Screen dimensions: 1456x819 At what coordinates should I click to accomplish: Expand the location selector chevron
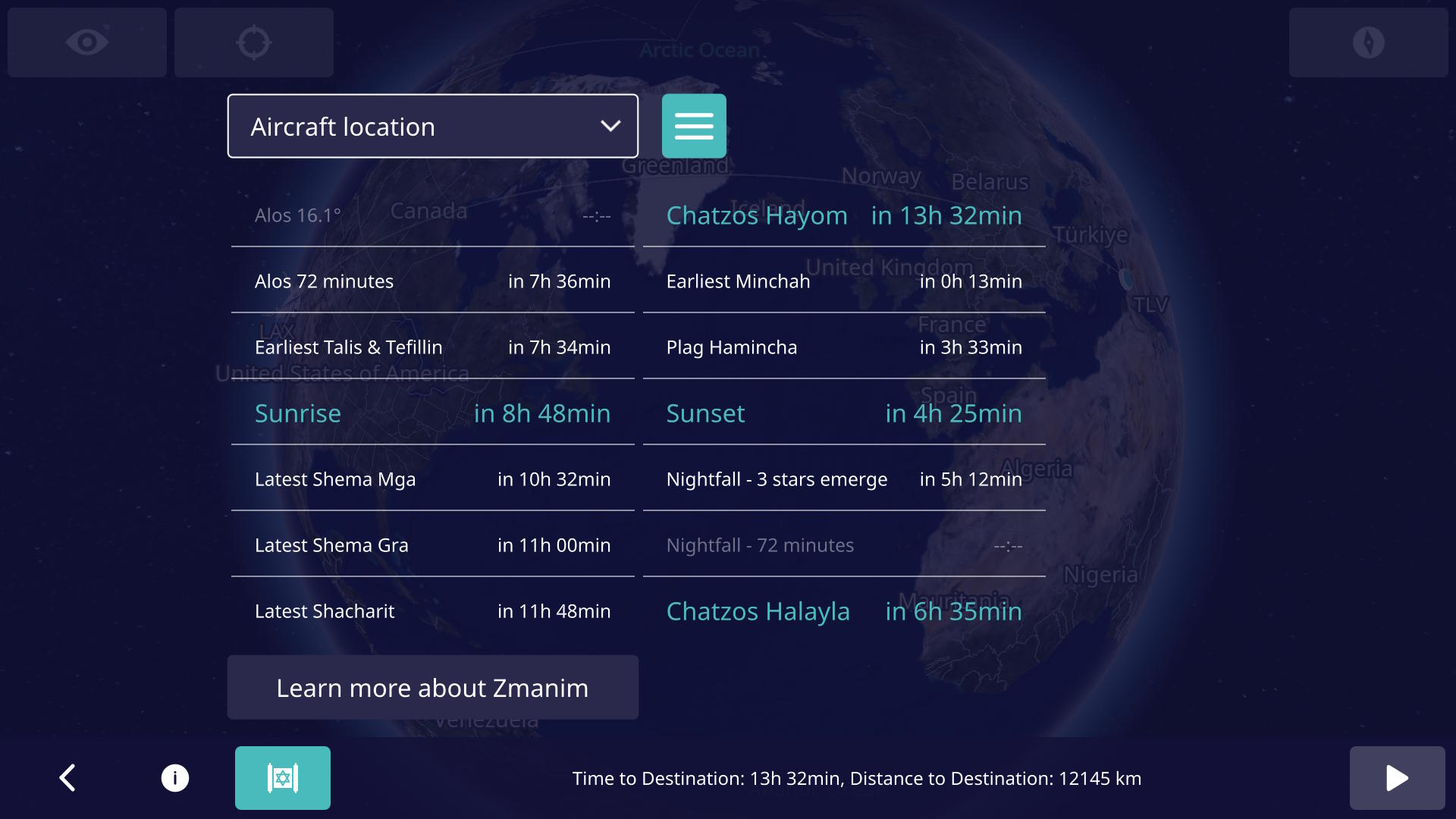click(x=610, y=126)
